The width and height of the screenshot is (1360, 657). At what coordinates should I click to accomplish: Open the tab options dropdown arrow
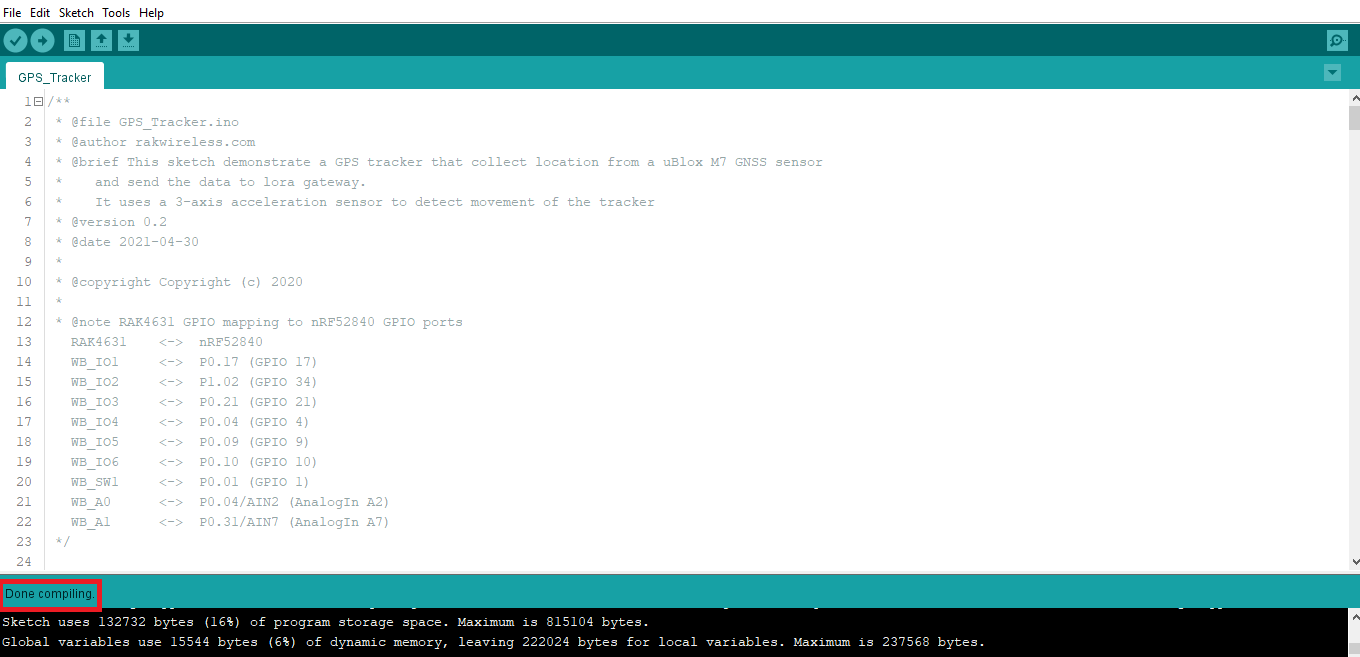[1332, 73]
